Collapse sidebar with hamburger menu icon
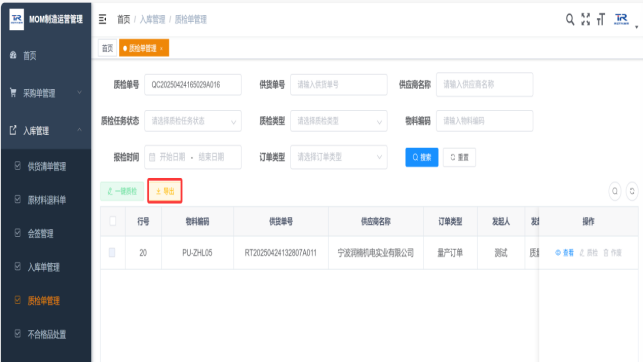The image size is (643, 362). [x=103, y=19]
